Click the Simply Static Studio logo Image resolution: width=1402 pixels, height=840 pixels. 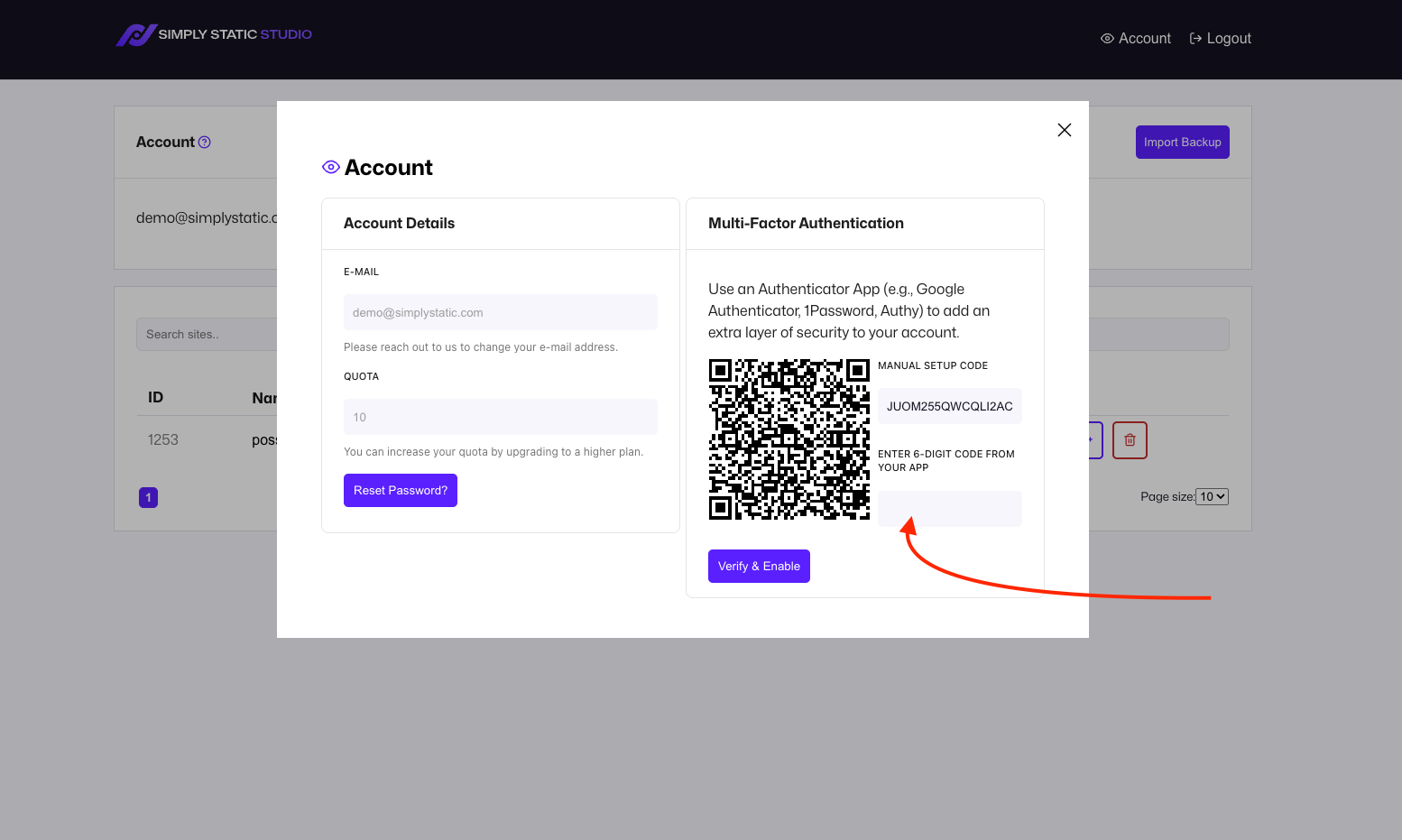pyautogui.click(x=214, y=34)
